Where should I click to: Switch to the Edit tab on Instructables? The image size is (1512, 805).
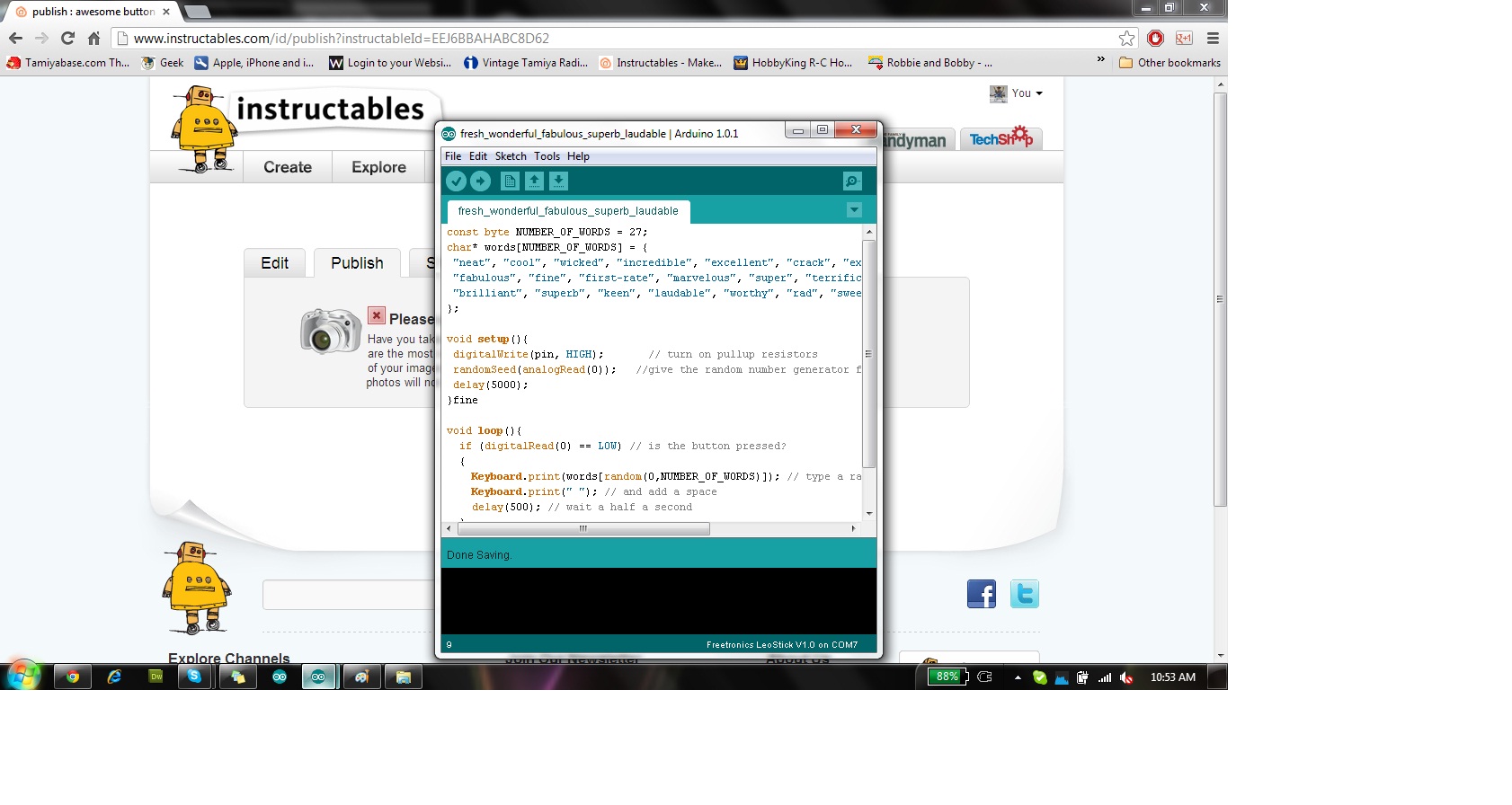coord(274,263)
